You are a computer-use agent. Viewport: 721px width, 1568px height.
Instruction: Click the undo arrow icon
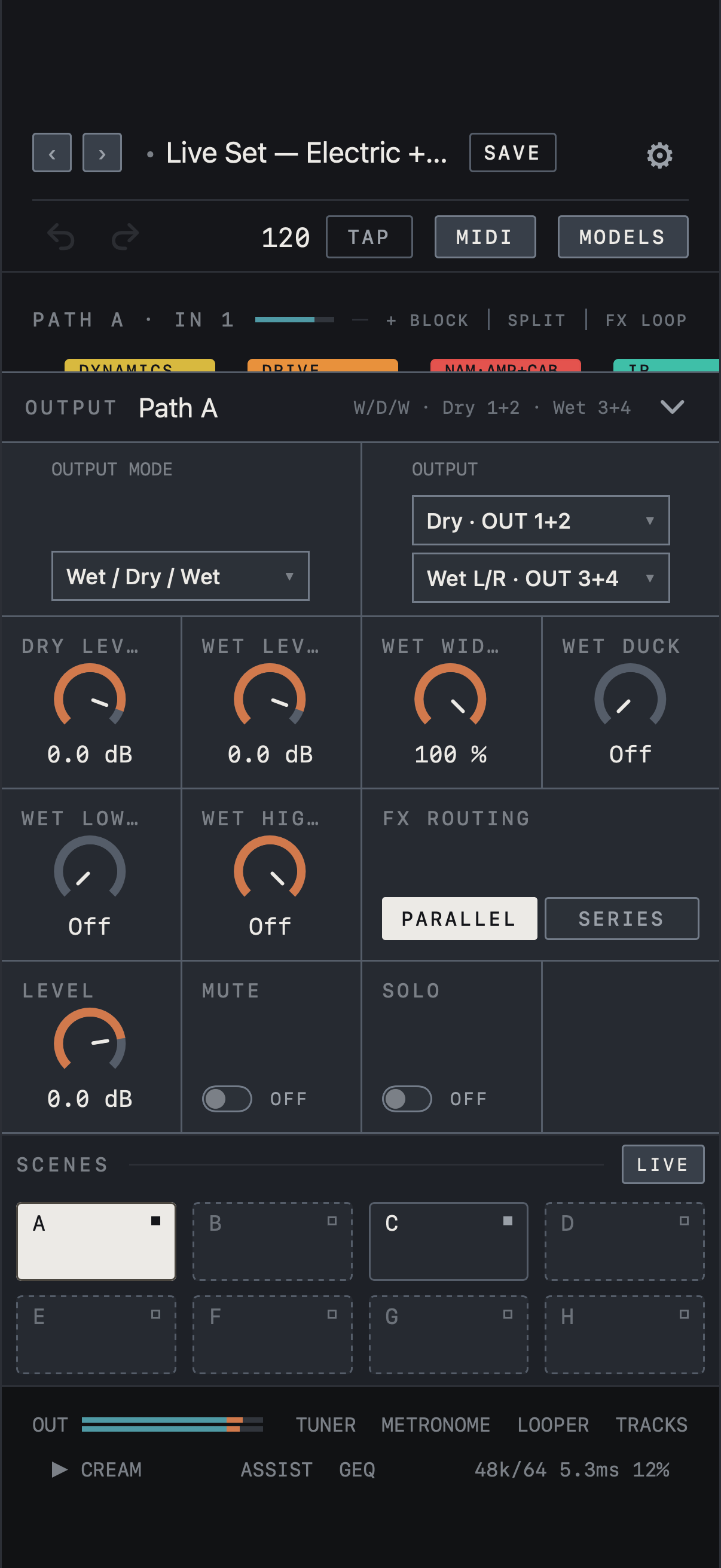(61, 237)
